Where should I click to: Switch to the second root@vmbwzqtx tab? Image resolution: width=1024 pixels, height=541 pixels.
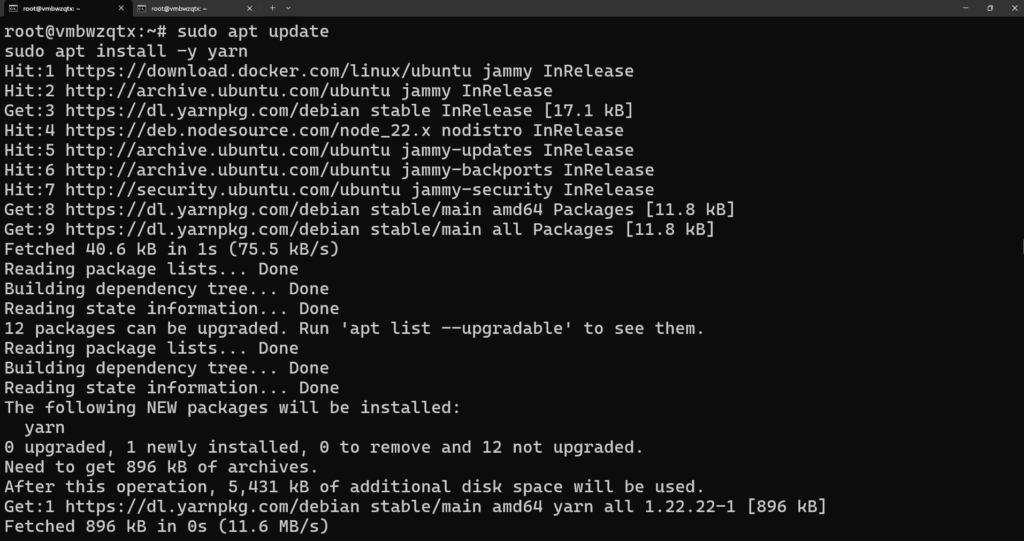point(195,8)
